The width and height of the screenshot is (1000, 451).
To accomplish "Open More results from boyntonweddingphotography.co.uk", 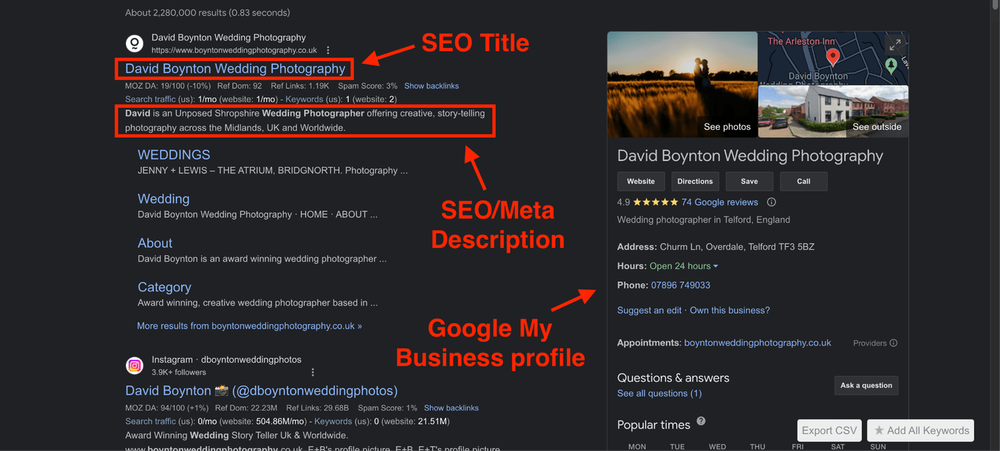I will (x=249, y=325).
